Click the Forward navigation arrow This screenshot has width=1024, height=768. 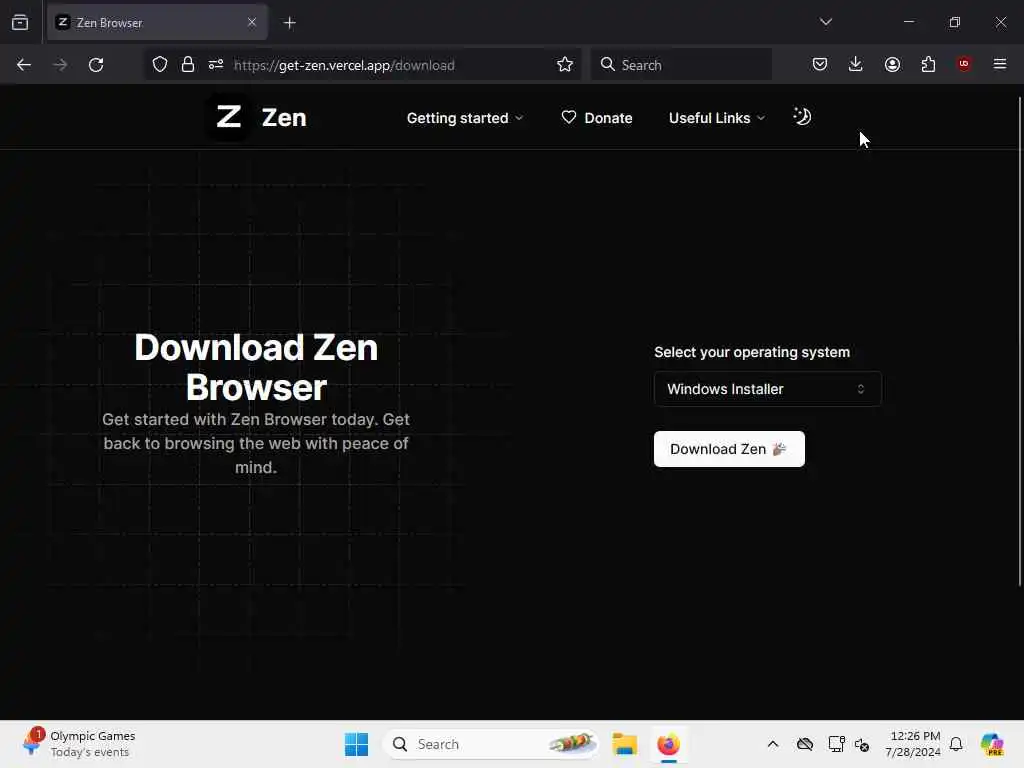59,65
